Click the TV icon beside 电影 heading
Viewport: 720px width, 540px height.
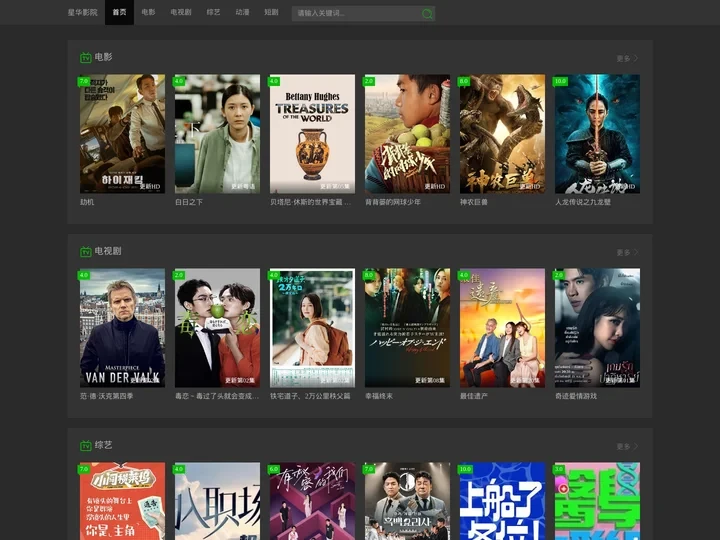tap(86, 58)
